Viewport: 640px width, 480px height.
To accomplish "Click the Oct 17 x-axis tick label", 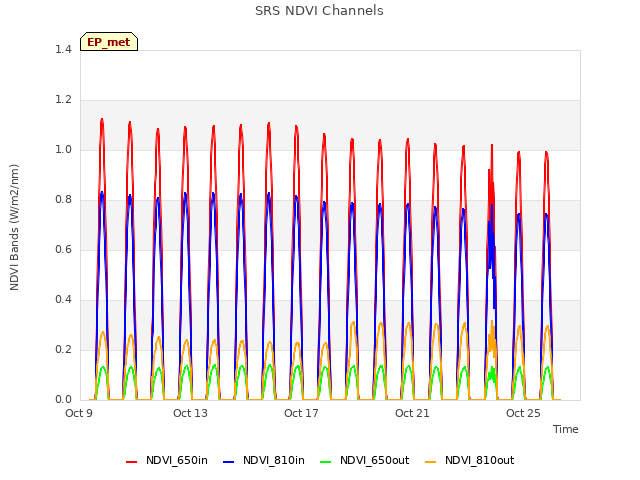I will (x=301, y=413).
